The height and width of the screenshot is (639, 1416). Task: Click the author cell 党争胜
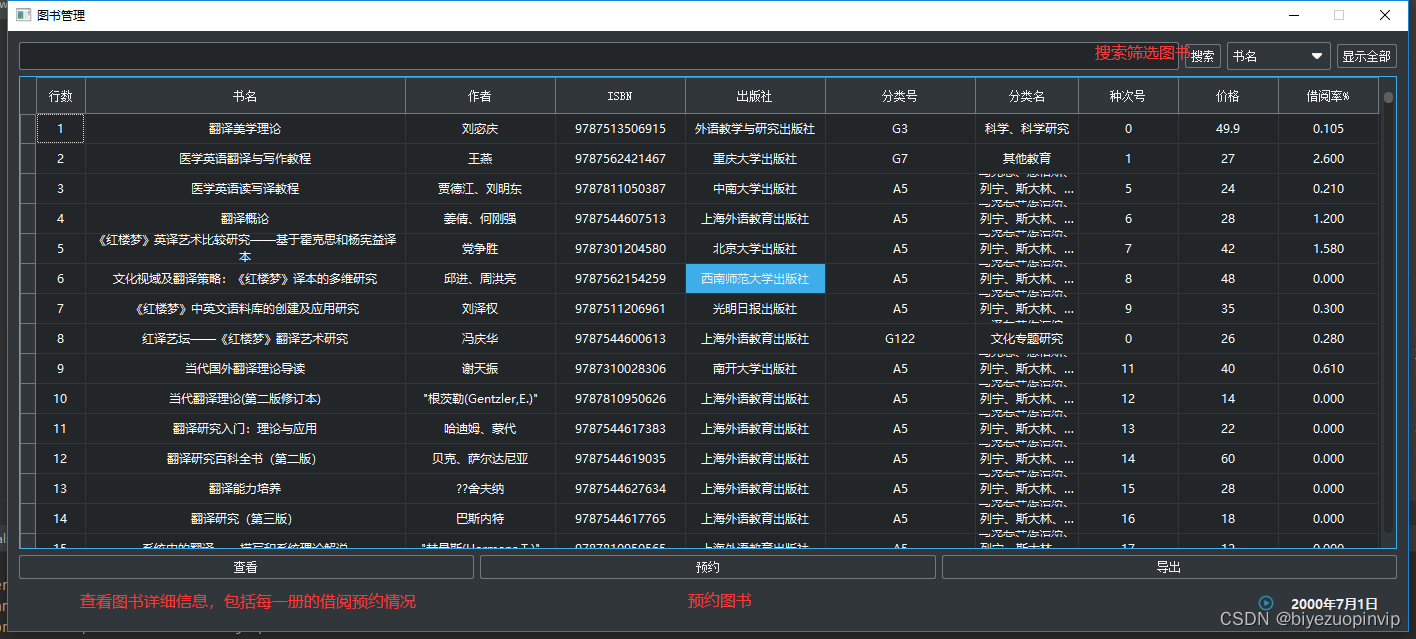[480, 249]
